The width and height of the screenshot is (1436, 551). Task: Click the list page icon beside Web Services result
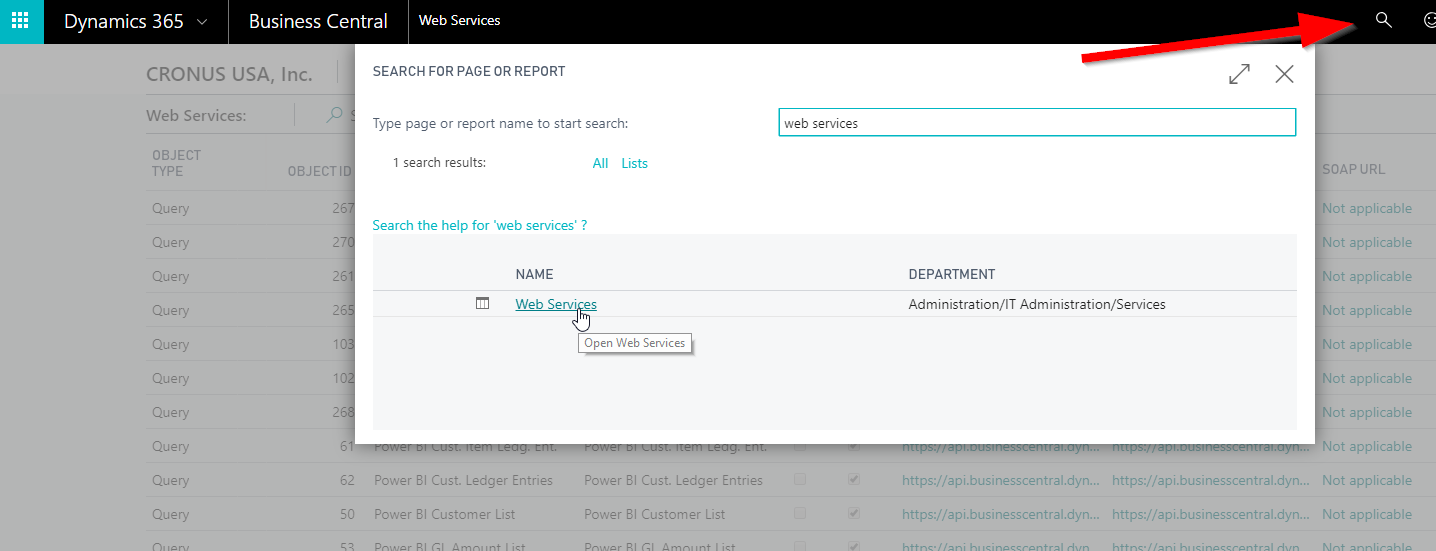(483, 304)
